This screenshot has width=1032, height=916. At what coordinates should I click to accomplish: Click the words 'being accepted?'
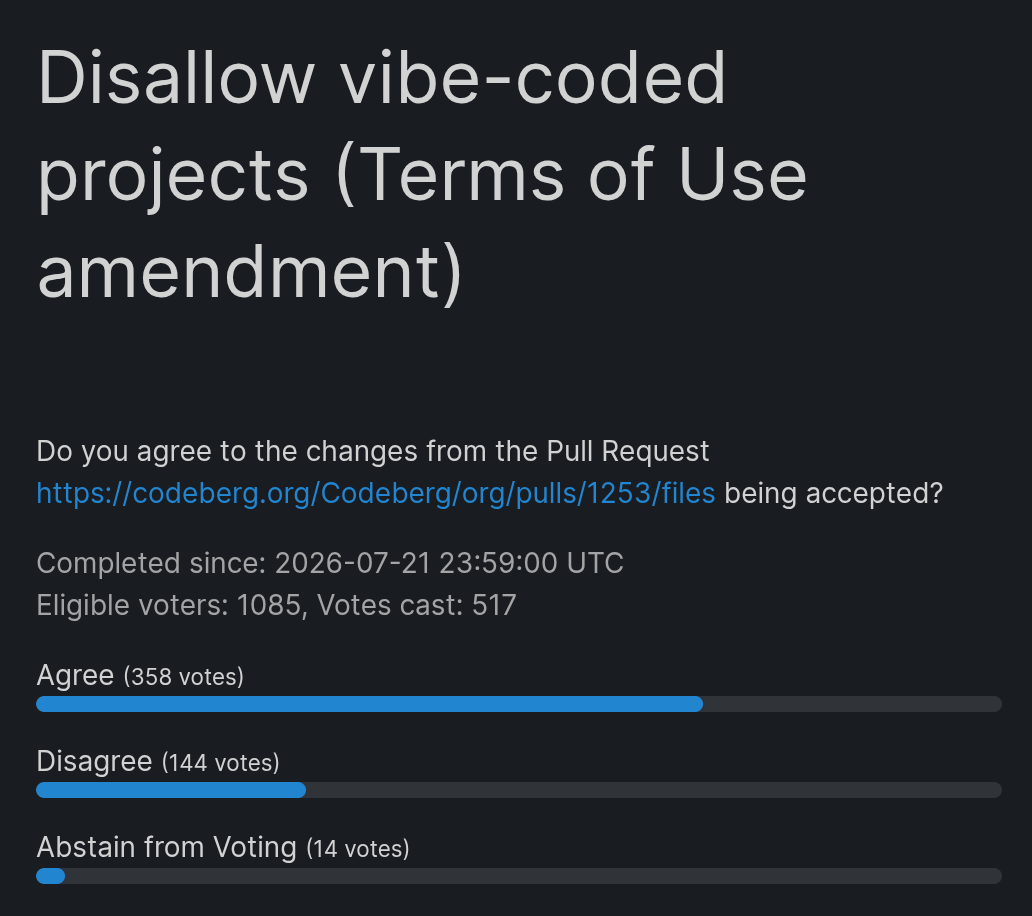click(833, 494)
